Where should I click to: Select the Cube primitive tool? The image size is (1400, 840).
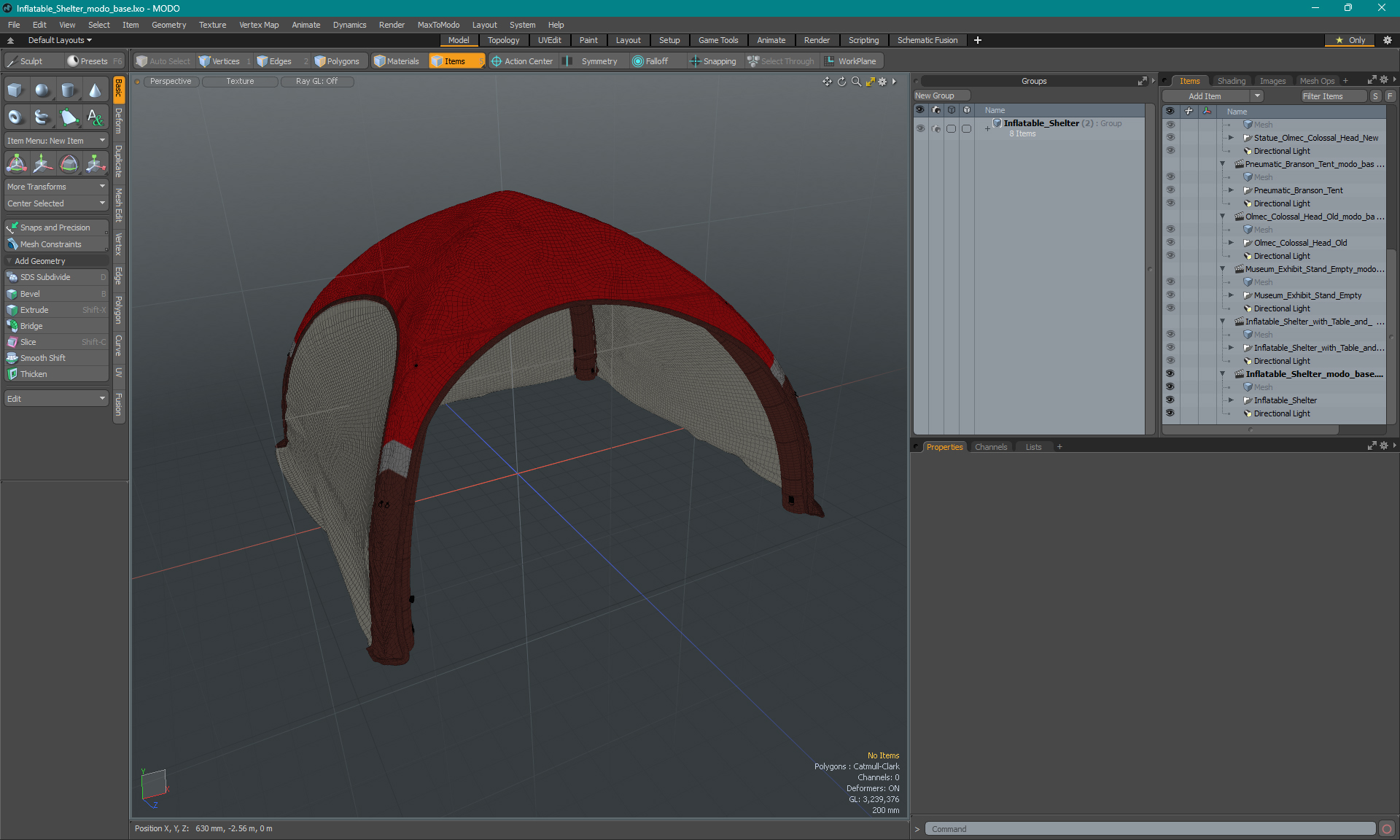(16, 90)
